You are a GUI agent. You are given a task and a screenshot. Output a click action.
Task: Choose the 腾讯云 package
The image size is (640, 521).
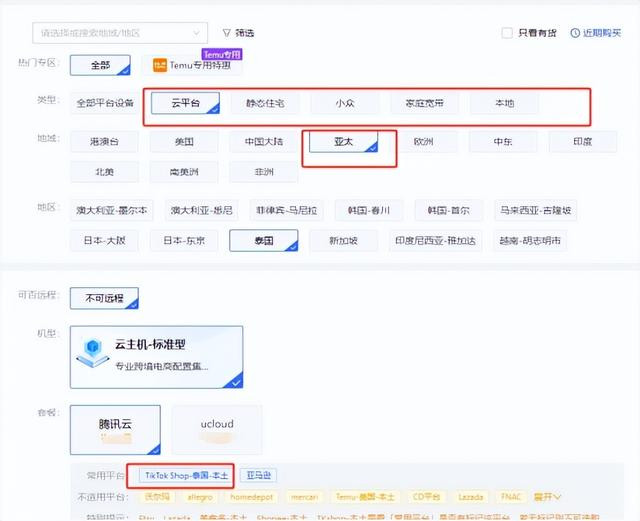[115, 430]
